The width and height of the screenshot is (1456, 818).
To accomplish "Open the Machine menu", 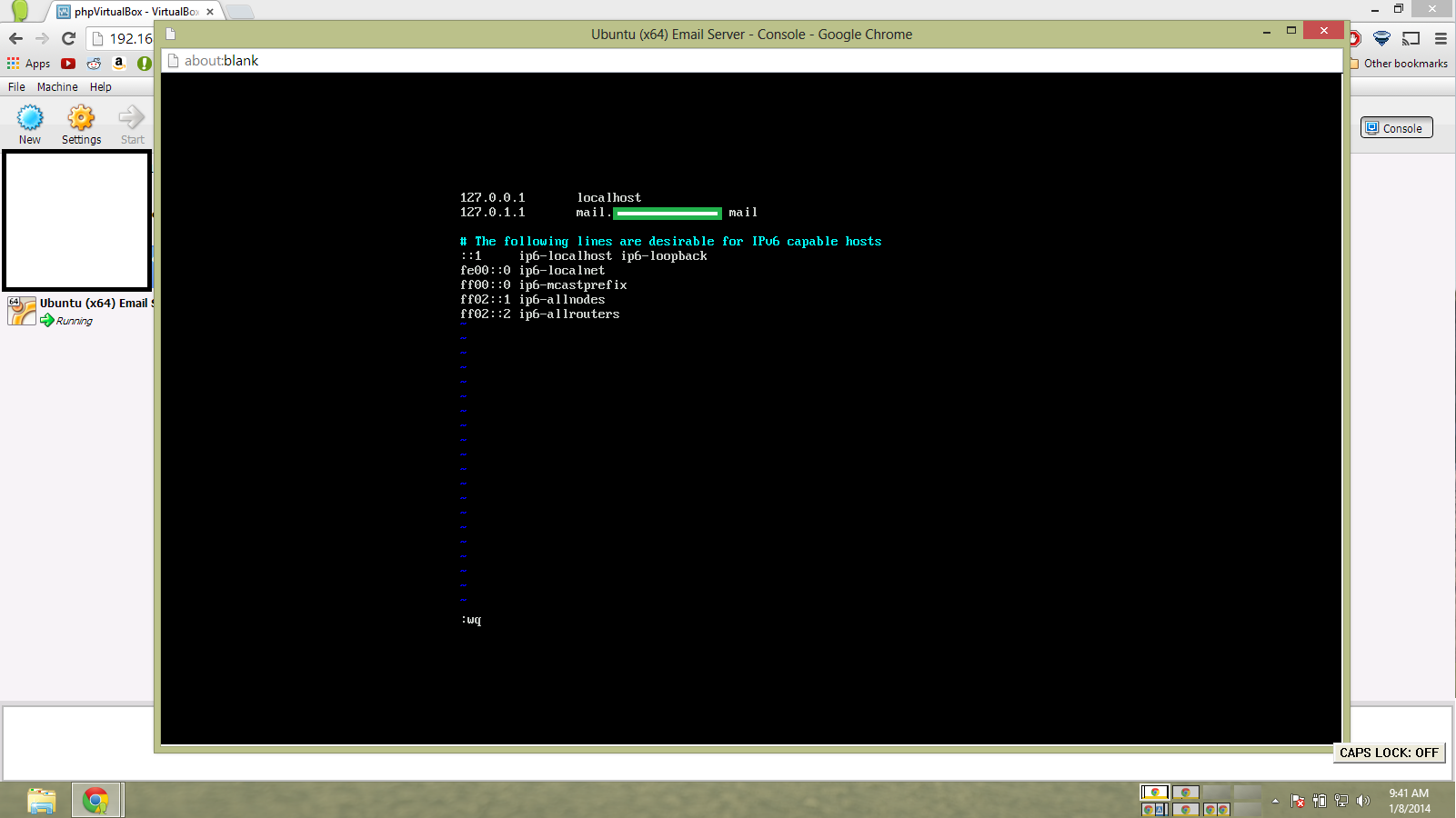I will tap(57, 87).
